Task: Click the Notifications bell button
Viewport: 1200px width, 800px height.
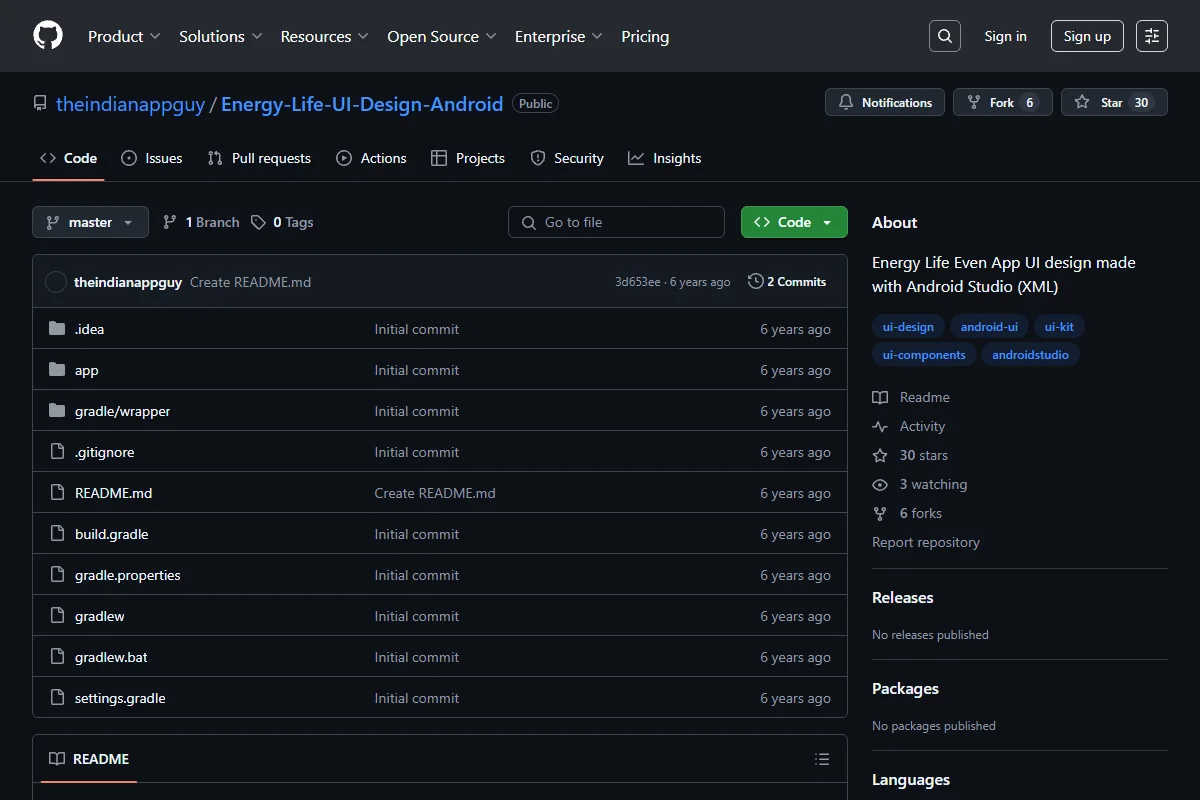Action: (885, 102)
